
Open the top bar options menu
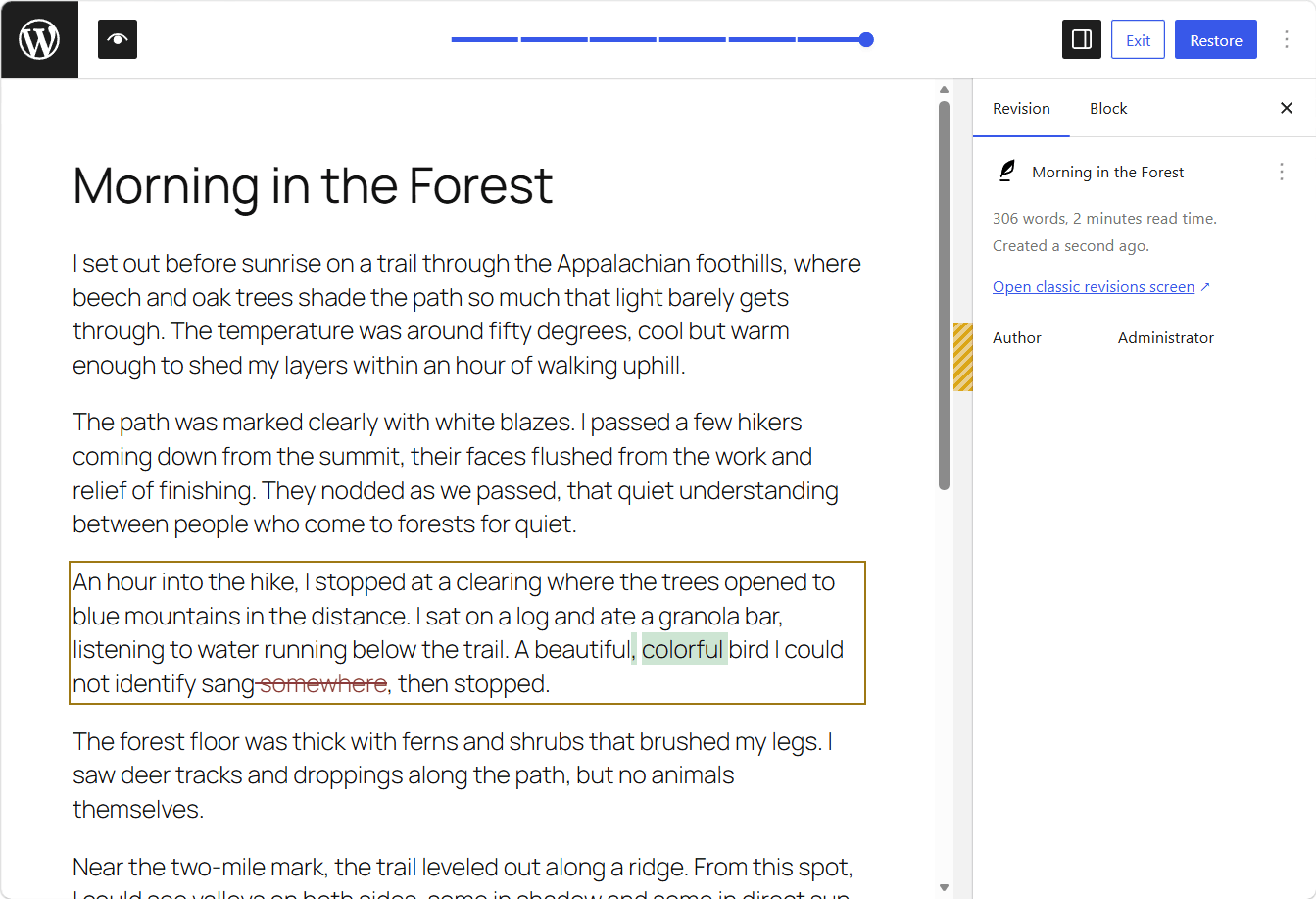click(x=1287, y=40)
